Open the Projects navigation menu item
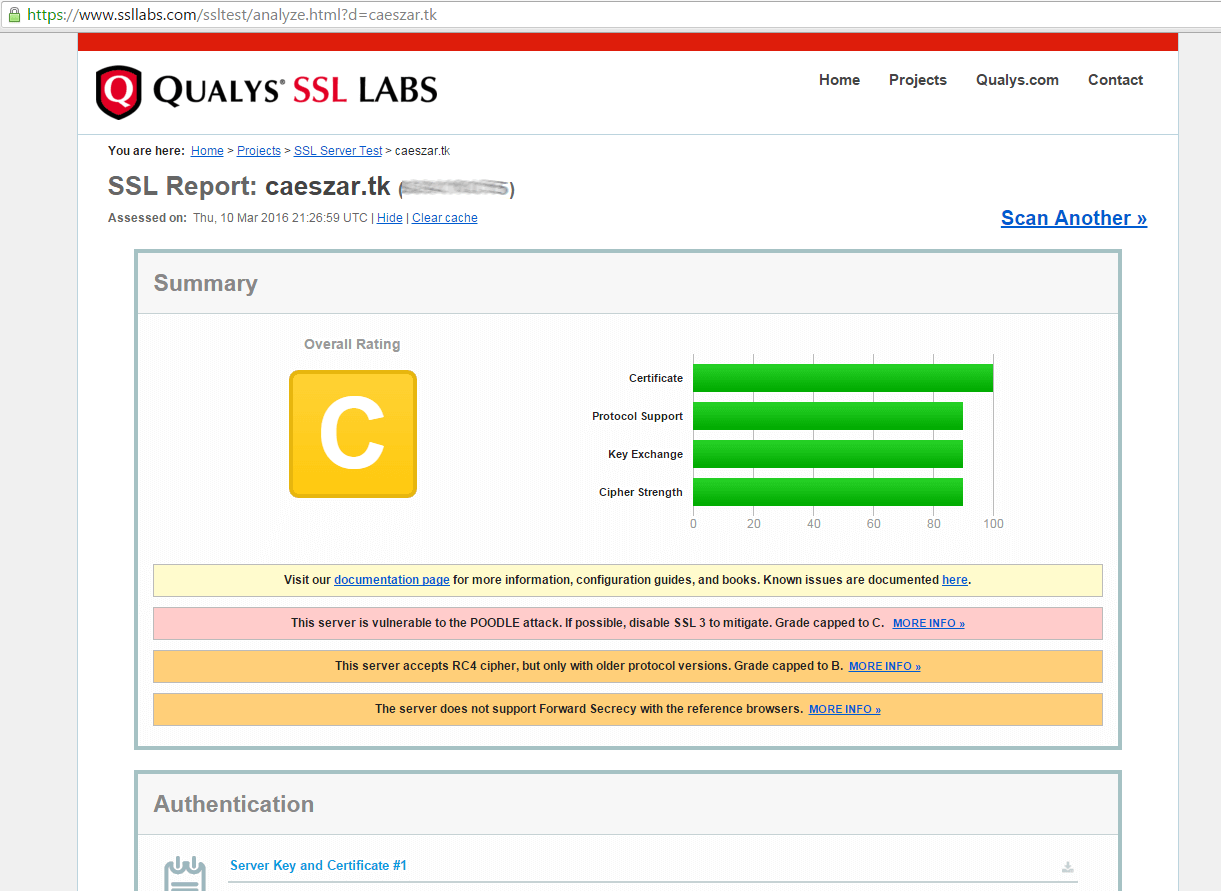Viewport: 1221px width, 891px height. 918,80
